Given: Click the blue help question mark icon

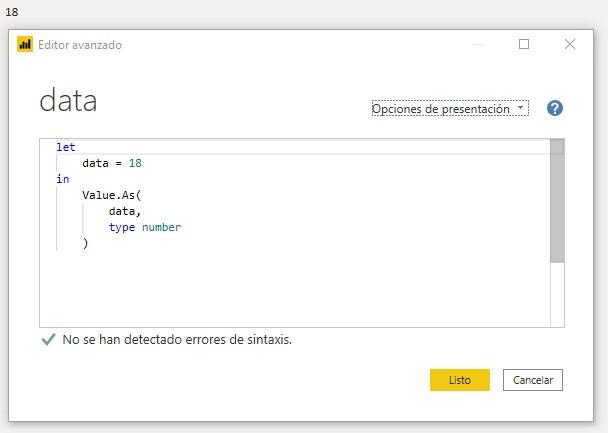Looking at the screenshot, I should pyautogui.click(x=554, y=109).
